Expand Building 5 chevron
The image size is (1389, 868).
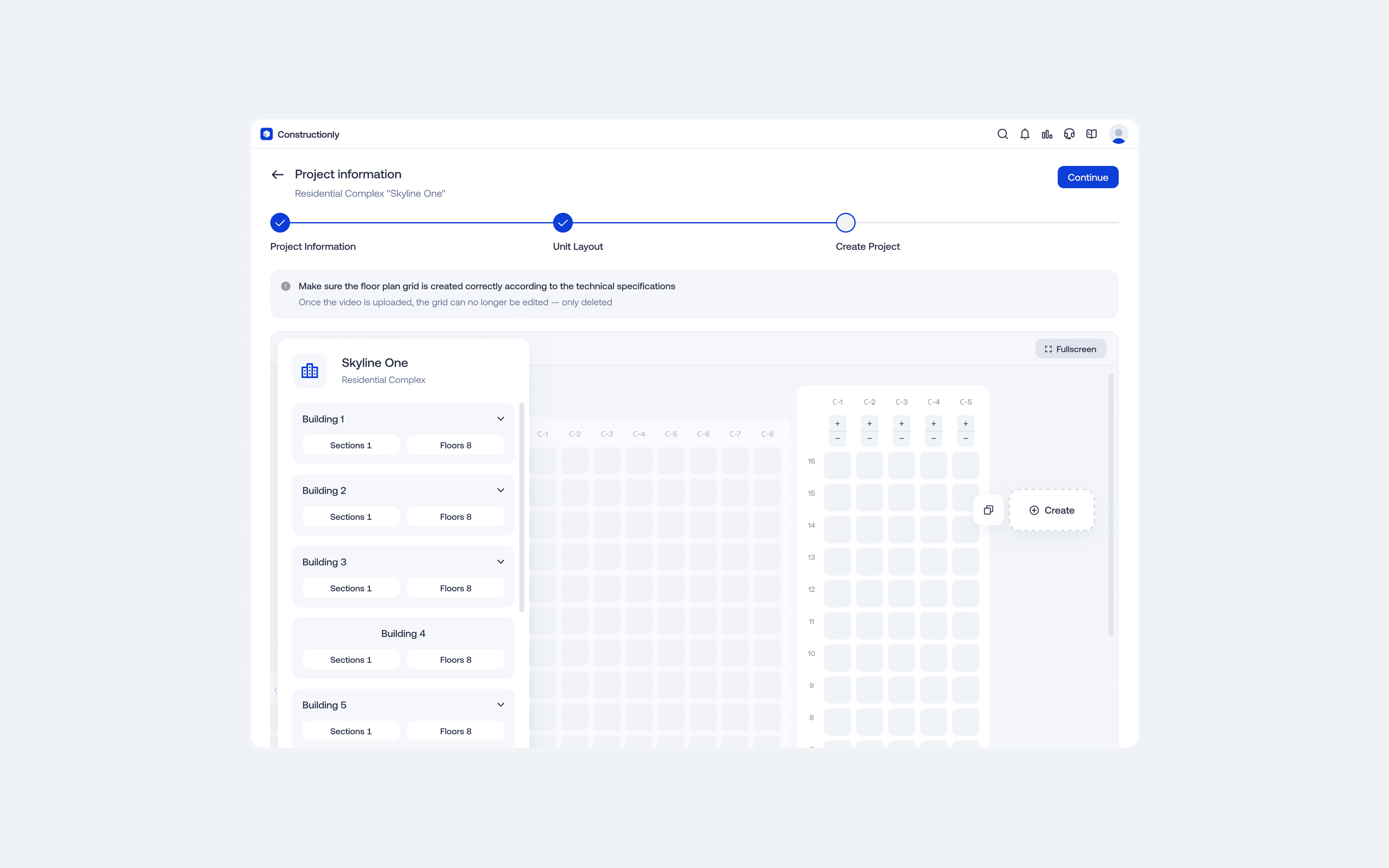(500, 705)
